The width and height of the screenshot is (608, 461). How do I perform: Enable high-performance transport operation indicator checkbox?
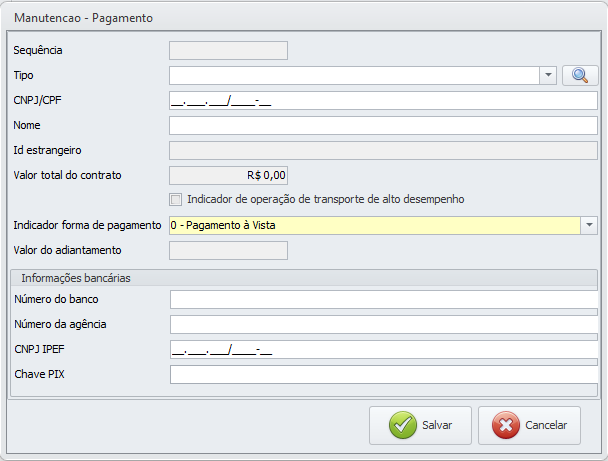[x=177, y=199]
